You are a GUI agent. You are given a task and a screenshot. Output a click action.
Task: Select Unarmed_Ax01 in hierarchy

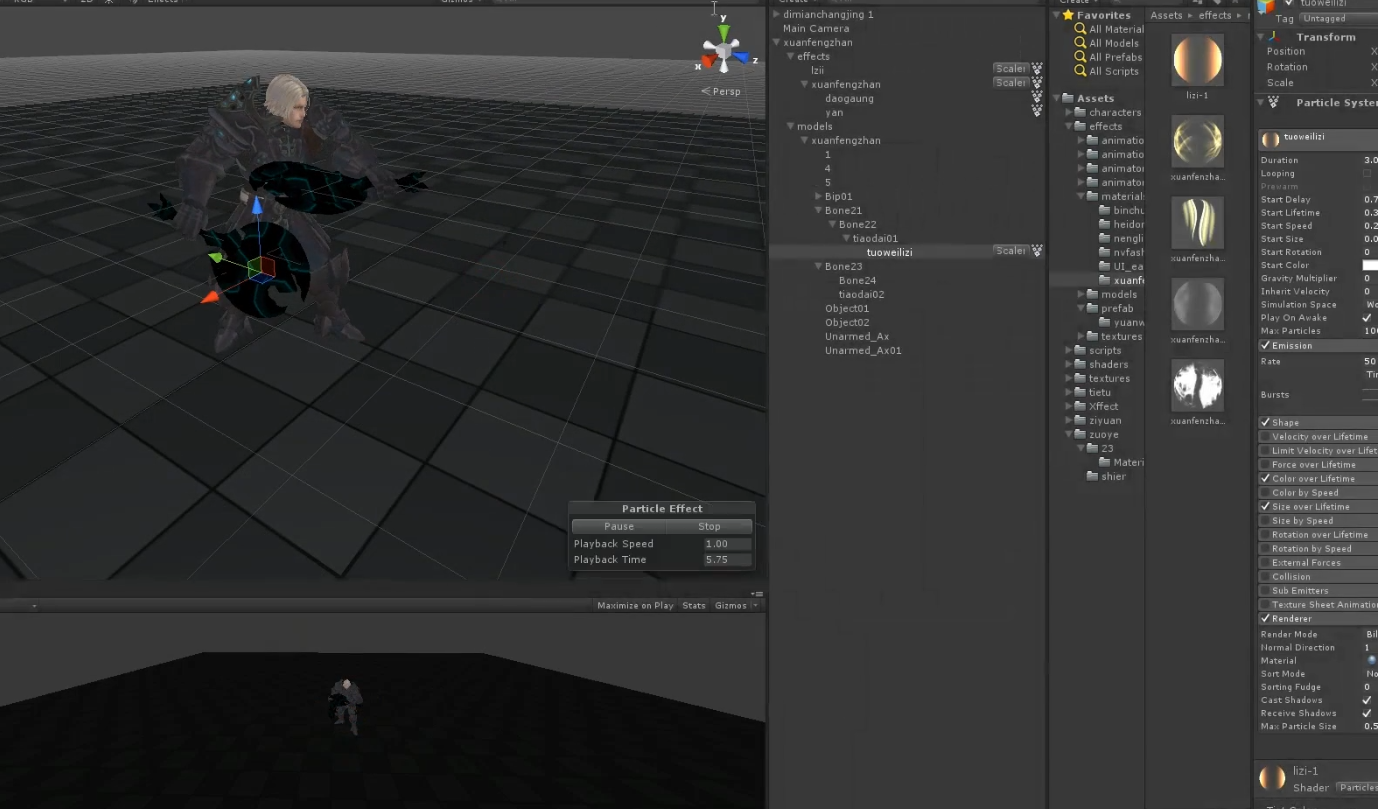[x=863, y=350]
